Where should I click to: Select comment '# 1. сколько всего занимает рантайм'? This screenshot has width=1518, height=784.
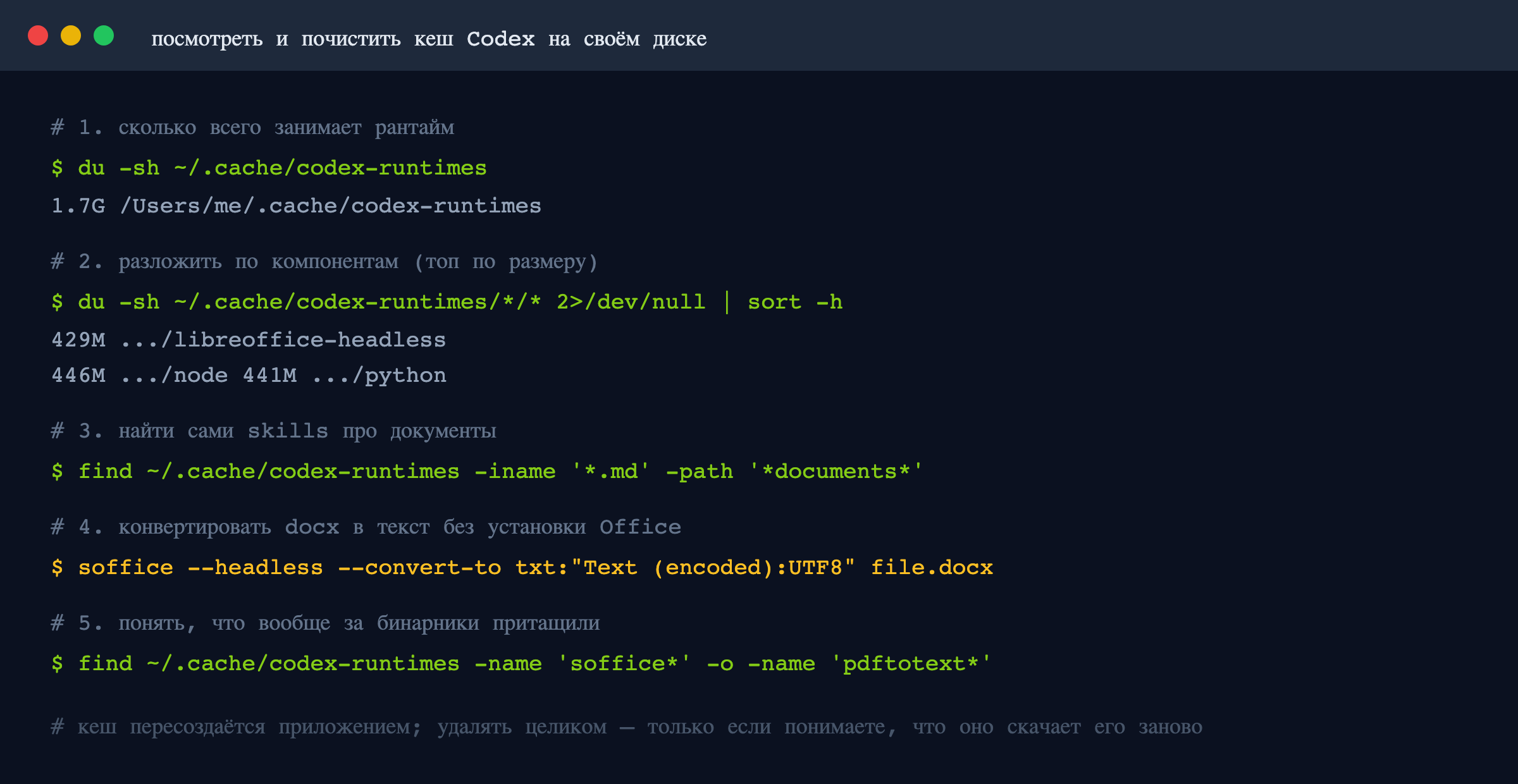coord(252,128)
